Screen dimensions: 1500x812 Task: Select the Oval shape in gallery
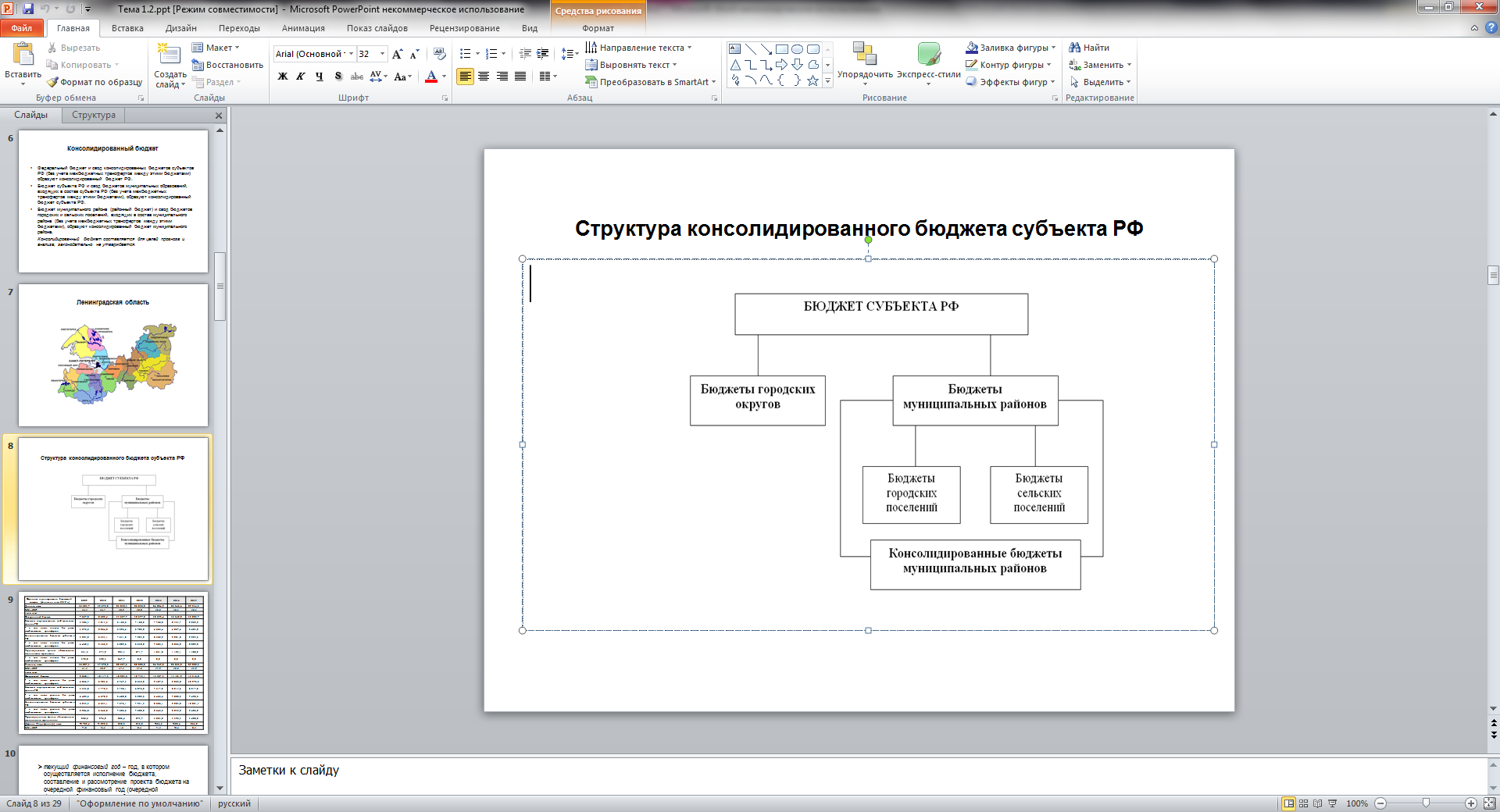click(x=798, y=48)
